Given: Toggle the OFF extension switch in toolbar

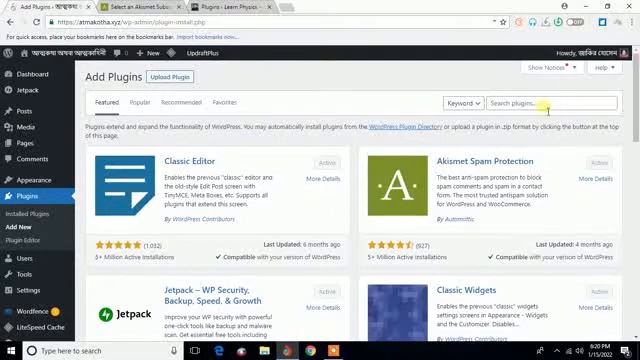Looking at the screenshot, I should pos(575,22).
